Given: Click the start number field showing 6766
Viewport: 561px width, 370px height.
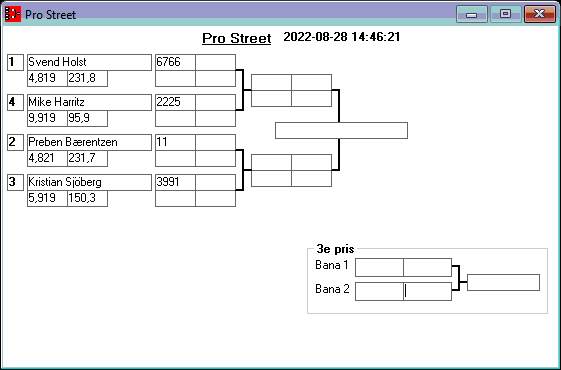Looking at the screenshot, I should [175, 62].
